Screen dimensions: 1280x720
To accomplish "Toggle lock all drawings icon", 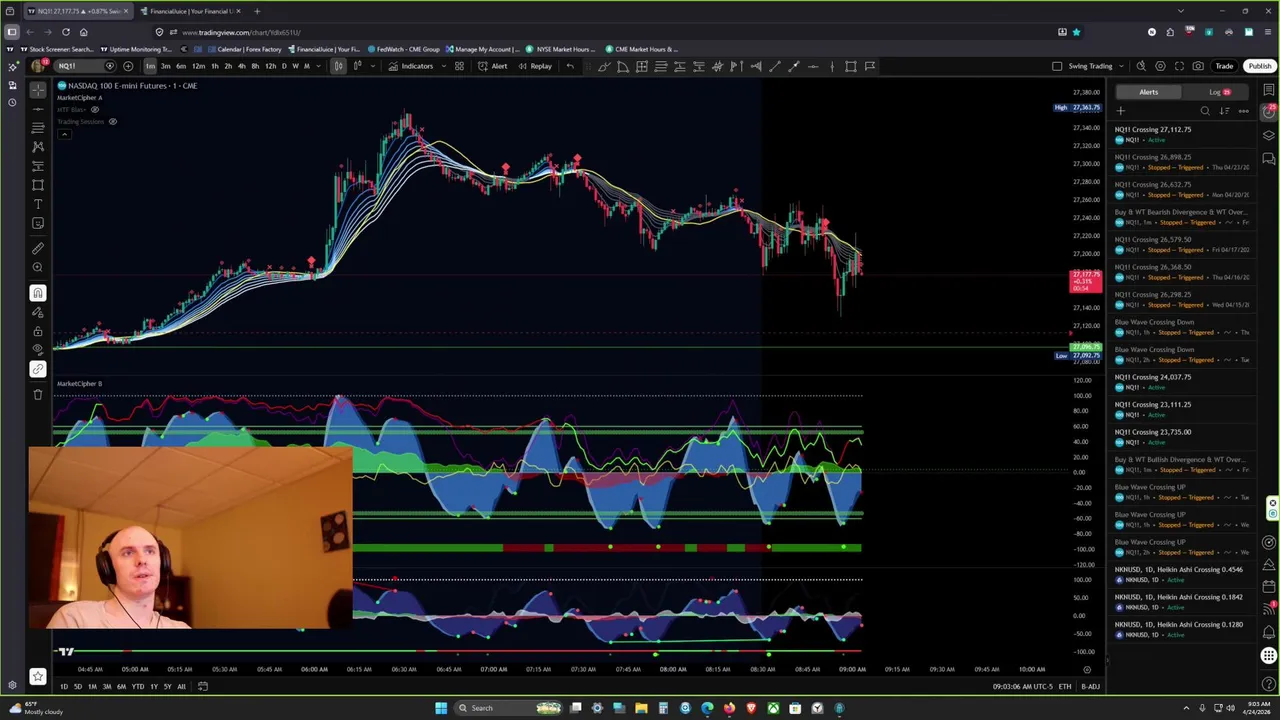I will (x=38, y=331).
